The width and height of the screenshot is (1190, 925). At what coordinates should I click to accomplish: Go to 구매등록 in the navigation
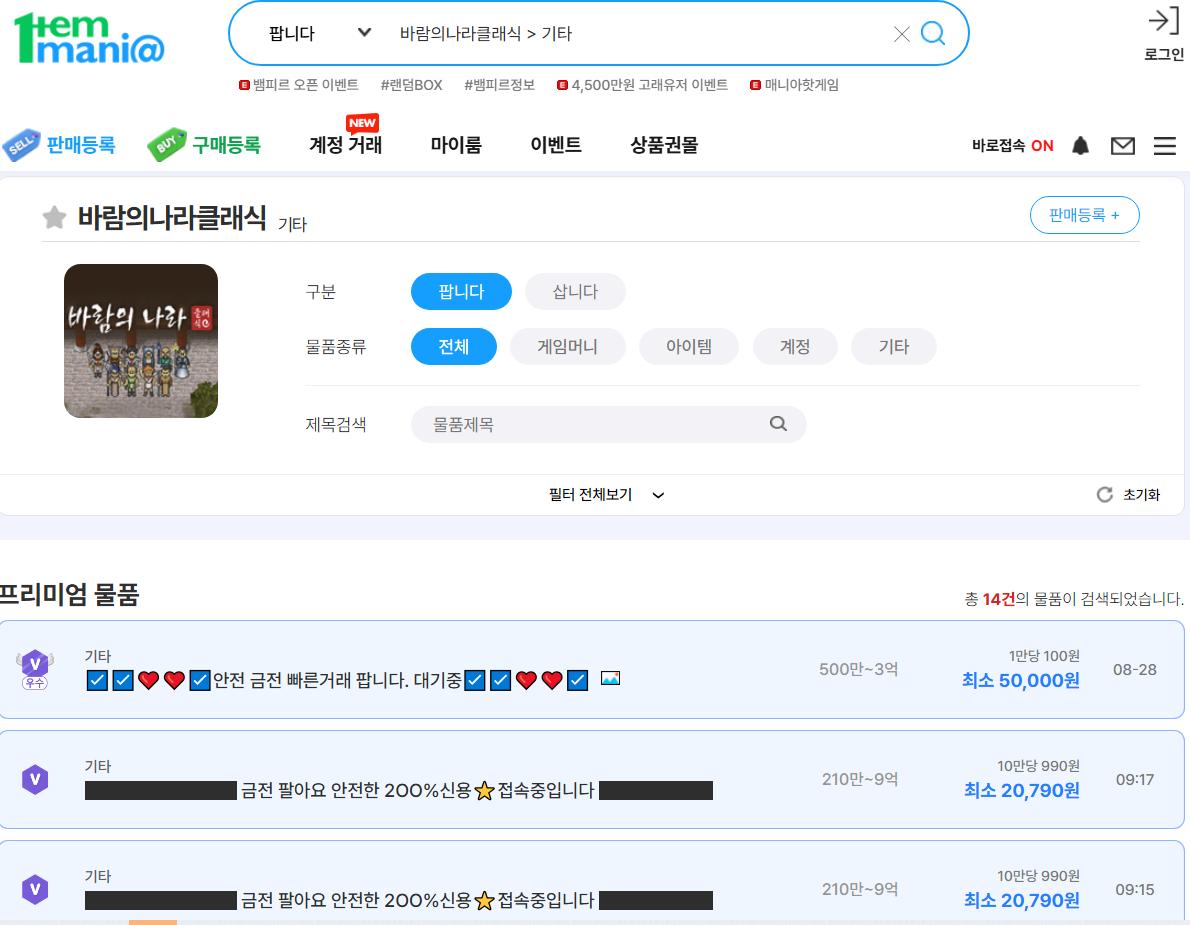[204, 144]
